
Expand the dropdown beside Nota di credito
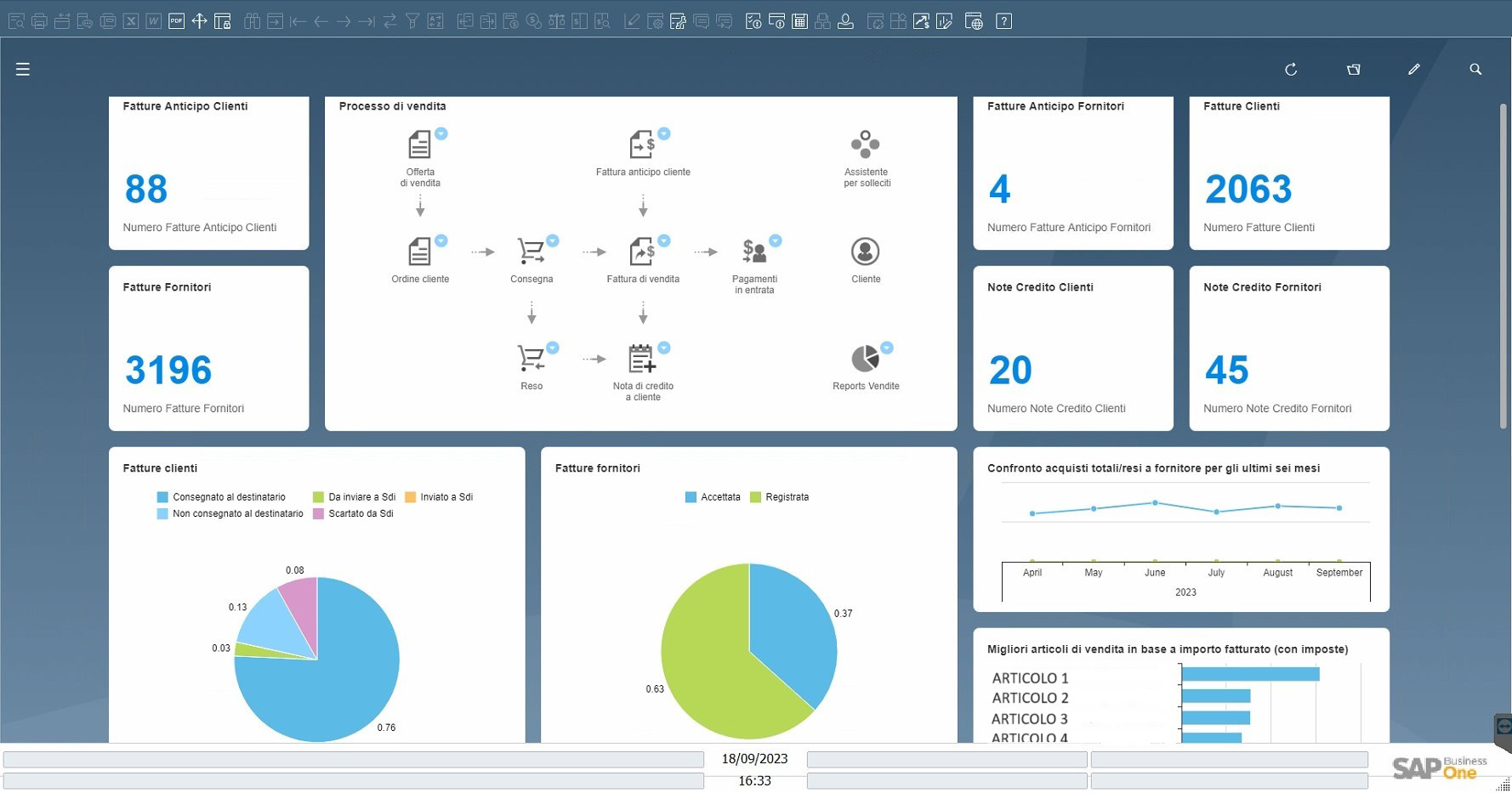pyautogui.click(x=664, y=348)
